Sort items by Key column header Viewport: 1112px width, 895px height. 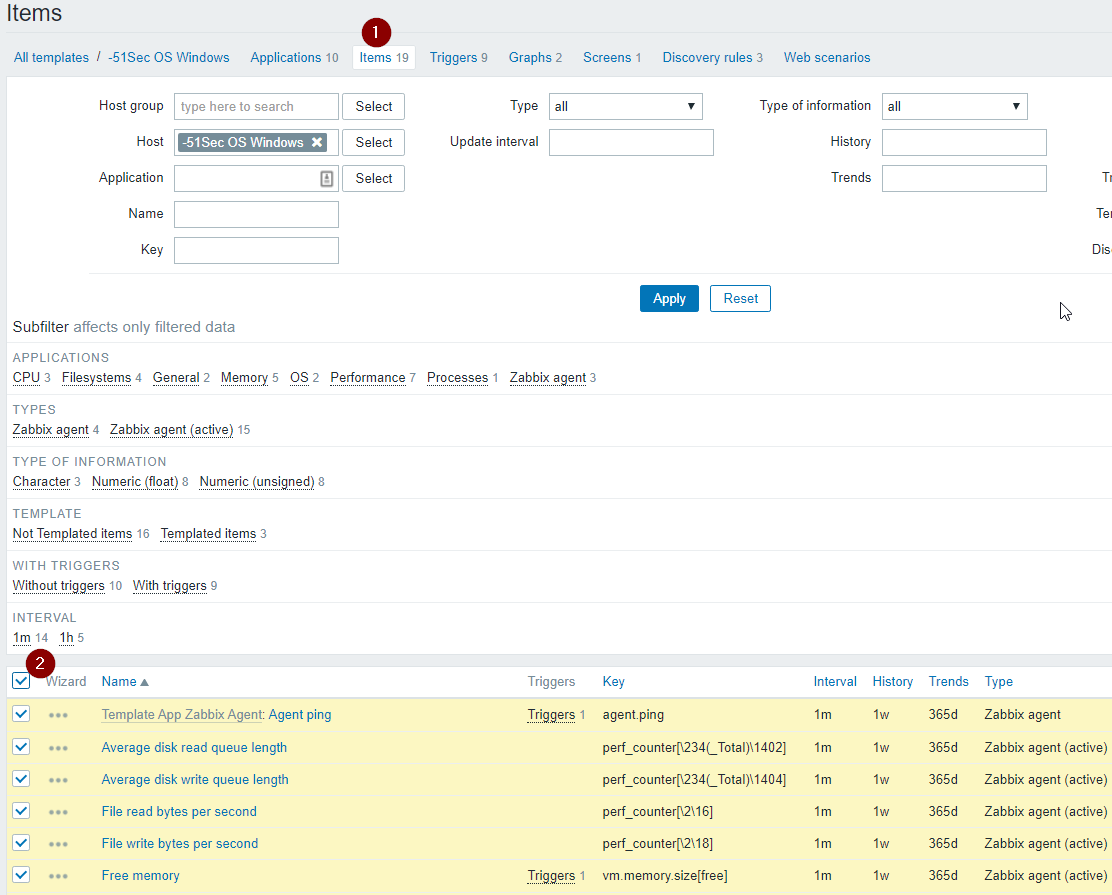[x=613, y=682]
